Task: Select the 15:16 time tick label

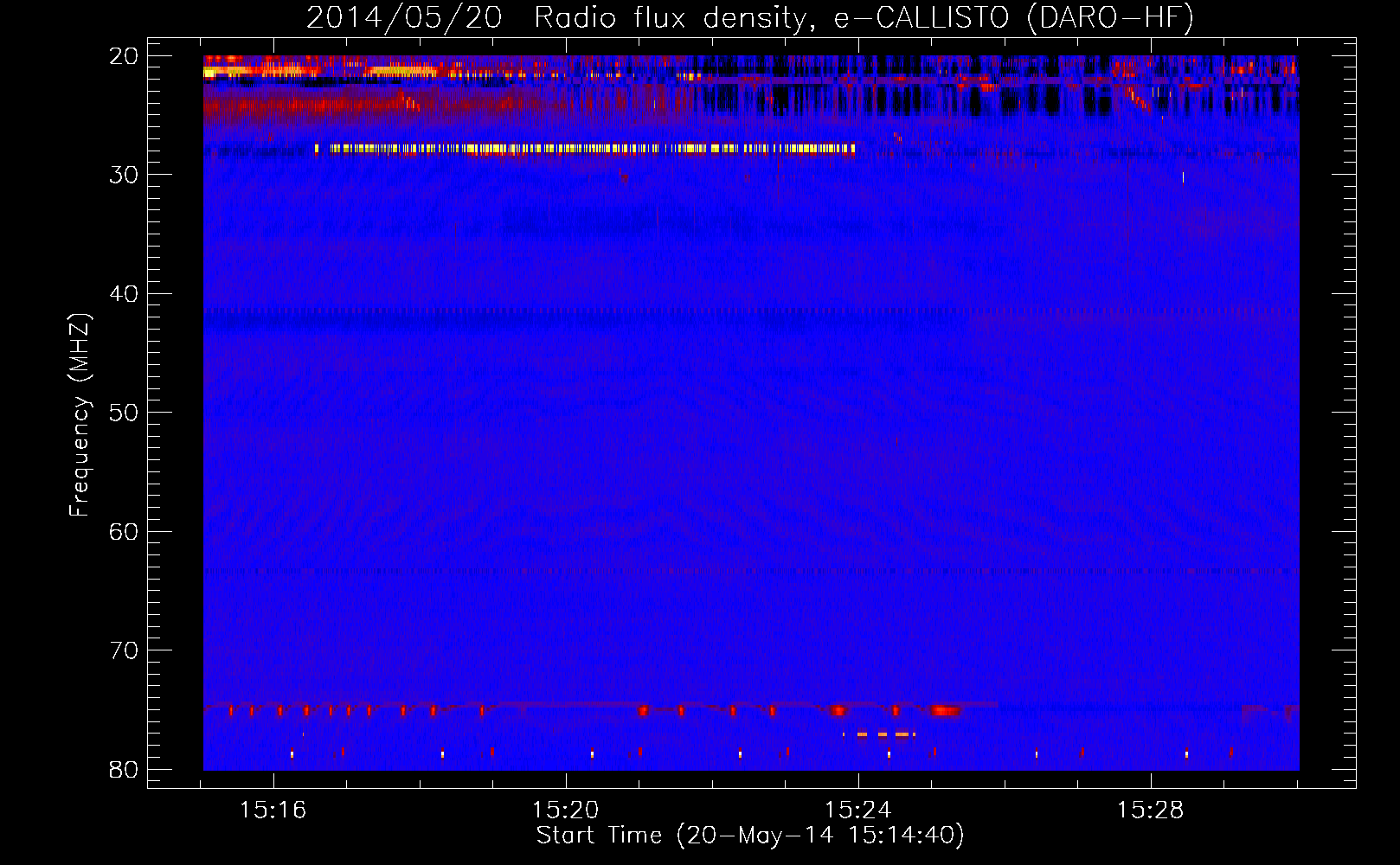Action: click(273, 811)
